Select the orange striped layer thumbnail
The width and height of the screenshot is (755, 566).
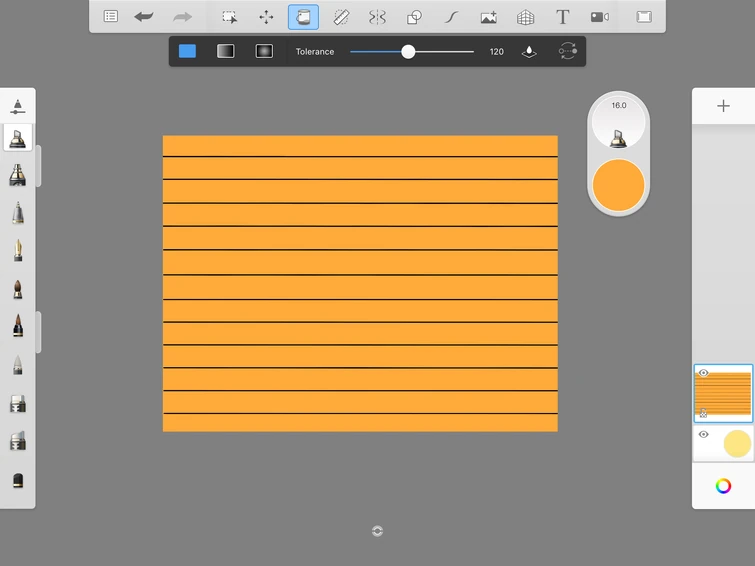click(723, 394)
